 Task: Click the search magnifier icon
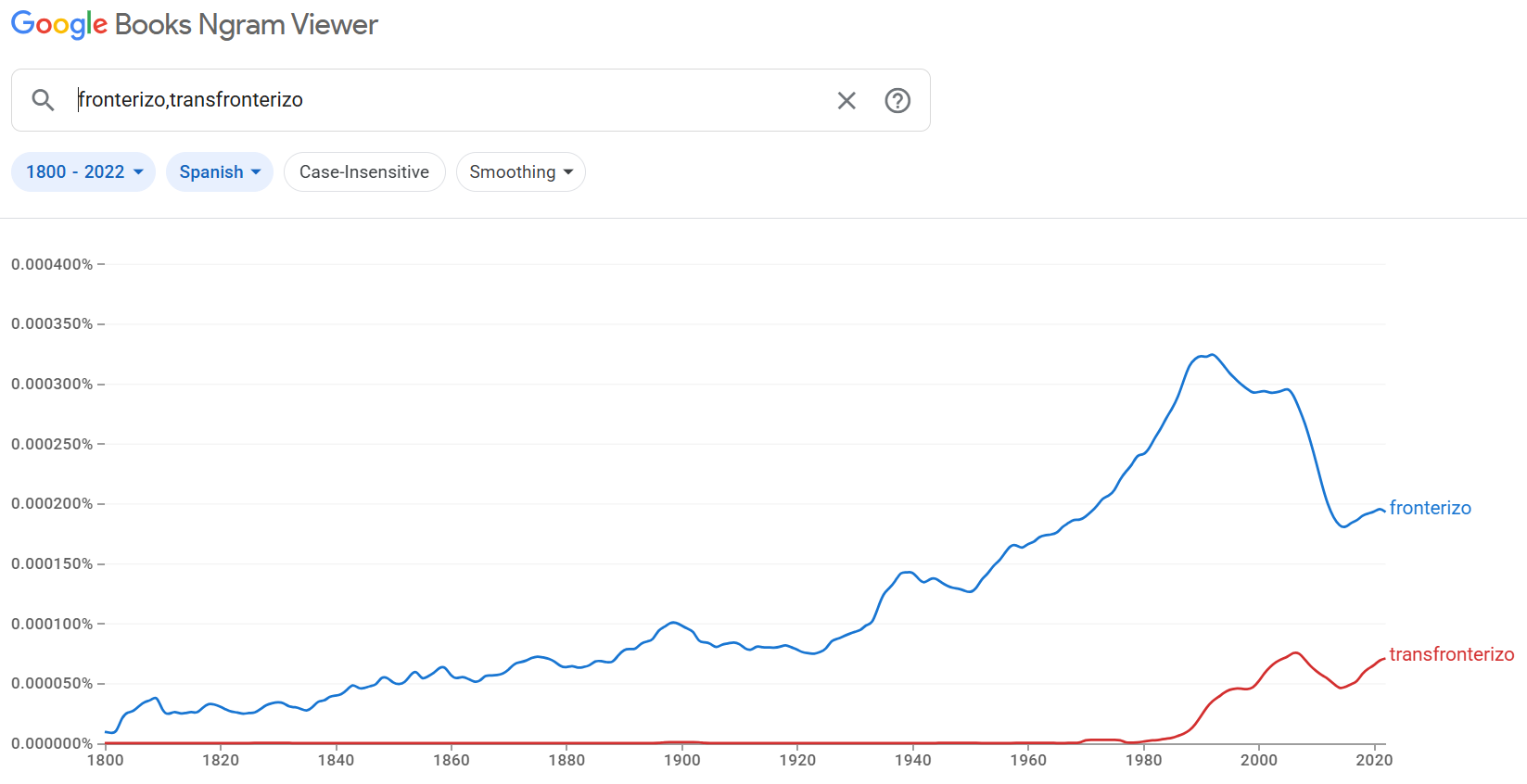coord(43,100)
